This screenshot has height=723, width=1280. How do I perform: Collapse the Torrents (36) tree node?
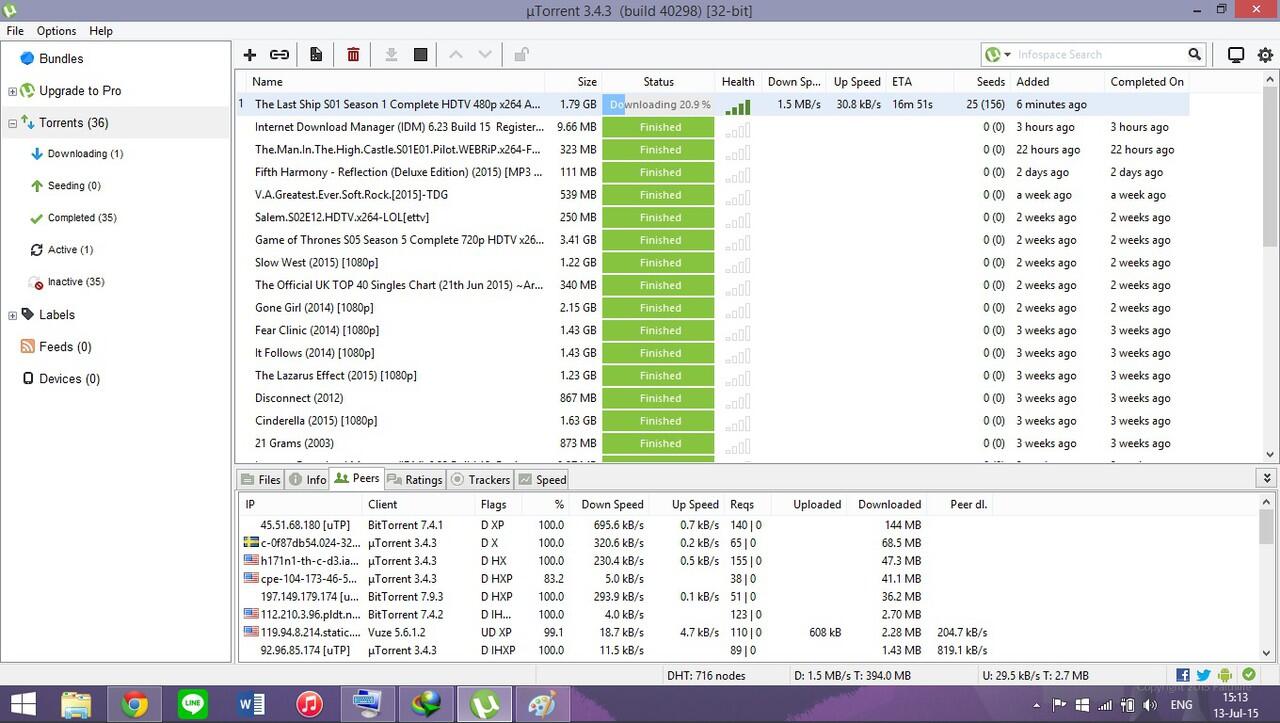pyautogui.click(x=12, y=123)
